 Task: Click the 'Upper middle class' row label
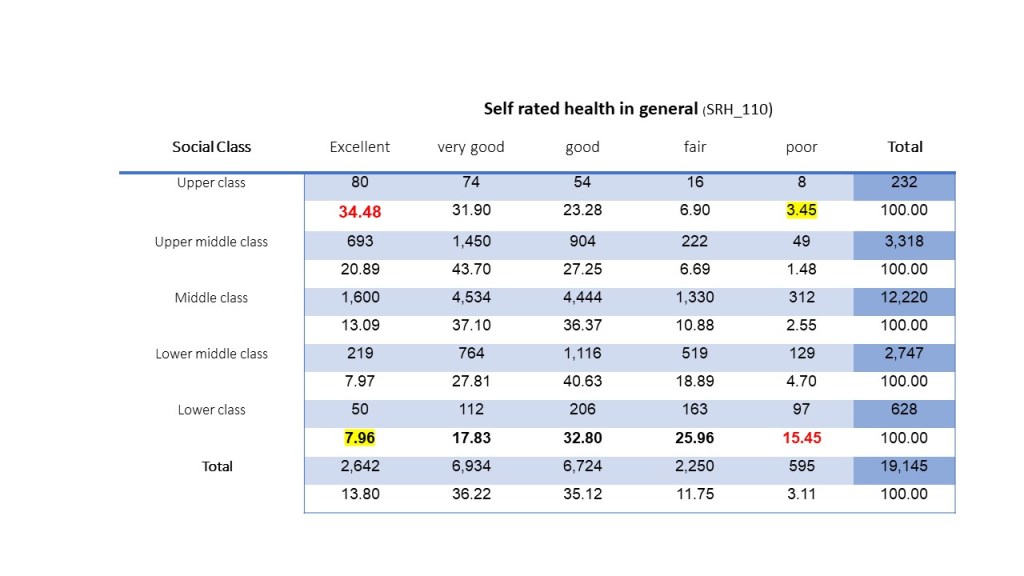click(211, 242)
